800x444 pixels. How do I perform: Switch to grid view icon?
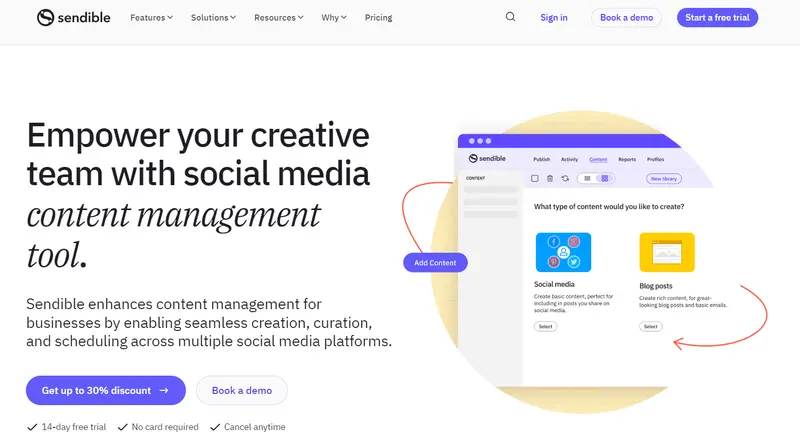[x=605, y=178]
